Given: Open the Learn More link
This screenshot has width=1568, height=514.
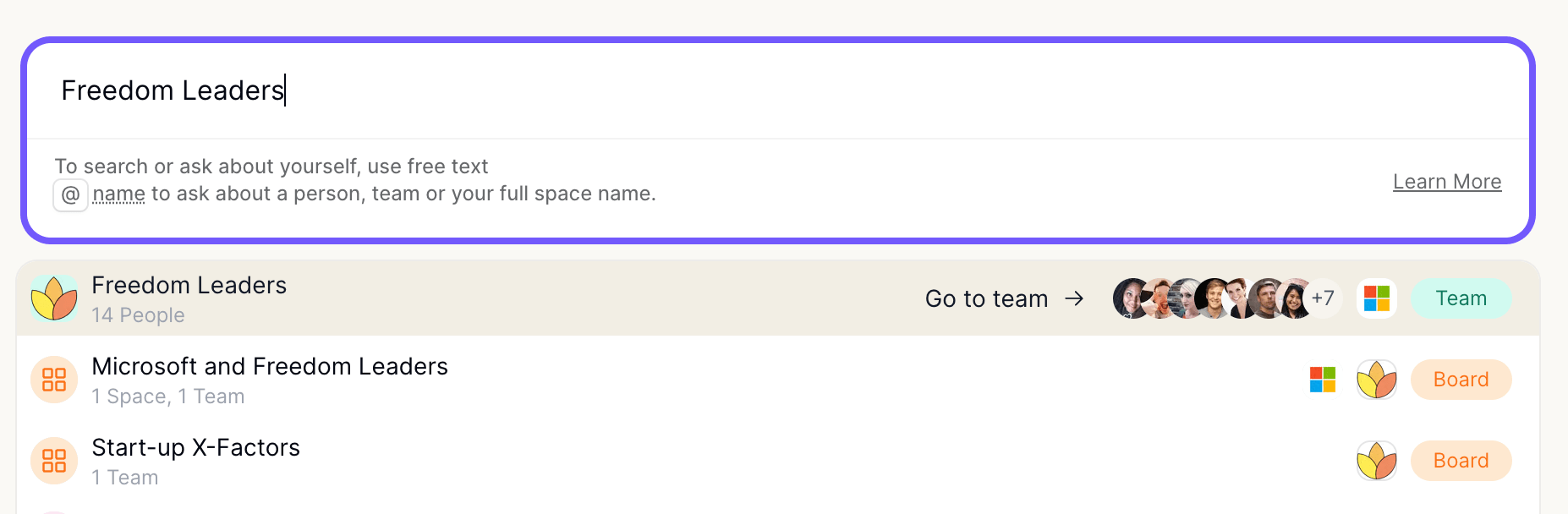Looking at the screenshot, I should pos(1447,182).
